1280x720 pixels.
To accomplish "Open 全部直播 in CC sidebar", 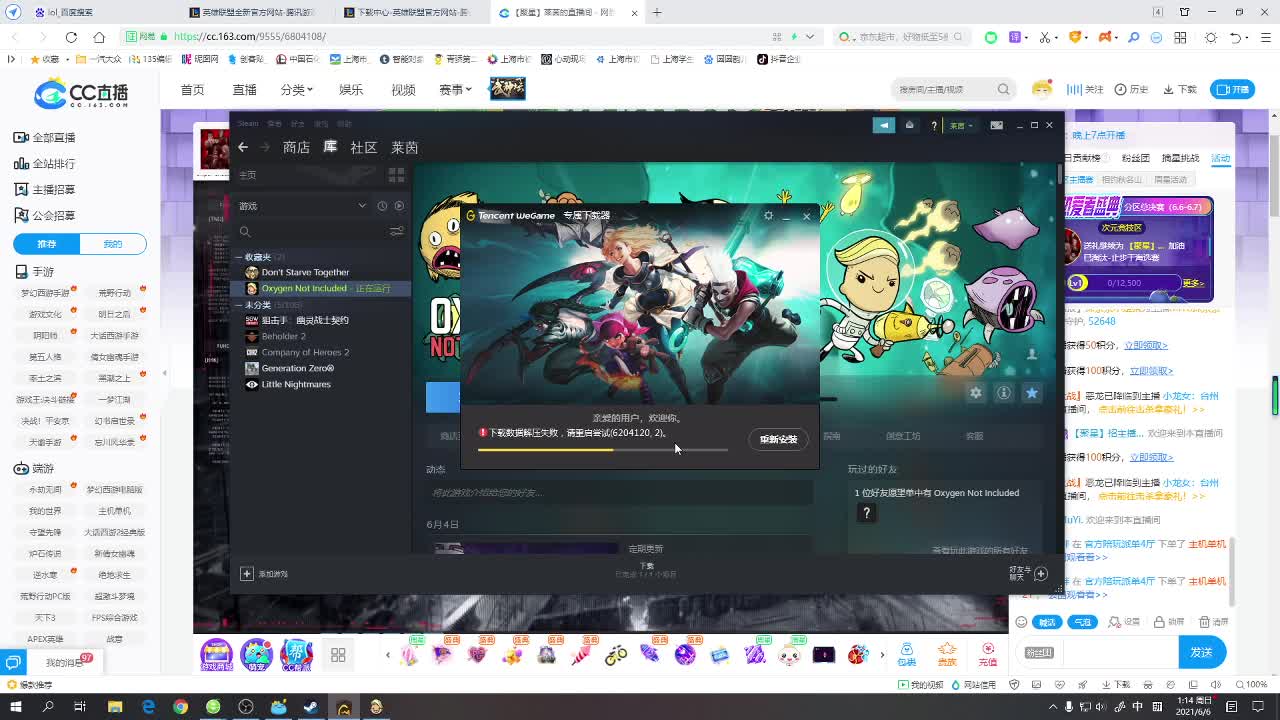I will 45,137.
